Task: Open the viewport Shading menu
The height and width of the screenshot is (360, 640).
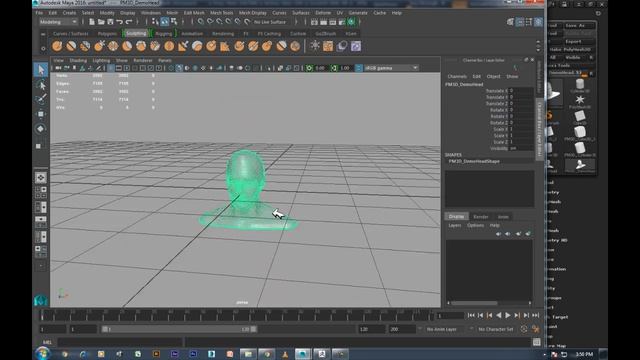Action: pos(78,60)
